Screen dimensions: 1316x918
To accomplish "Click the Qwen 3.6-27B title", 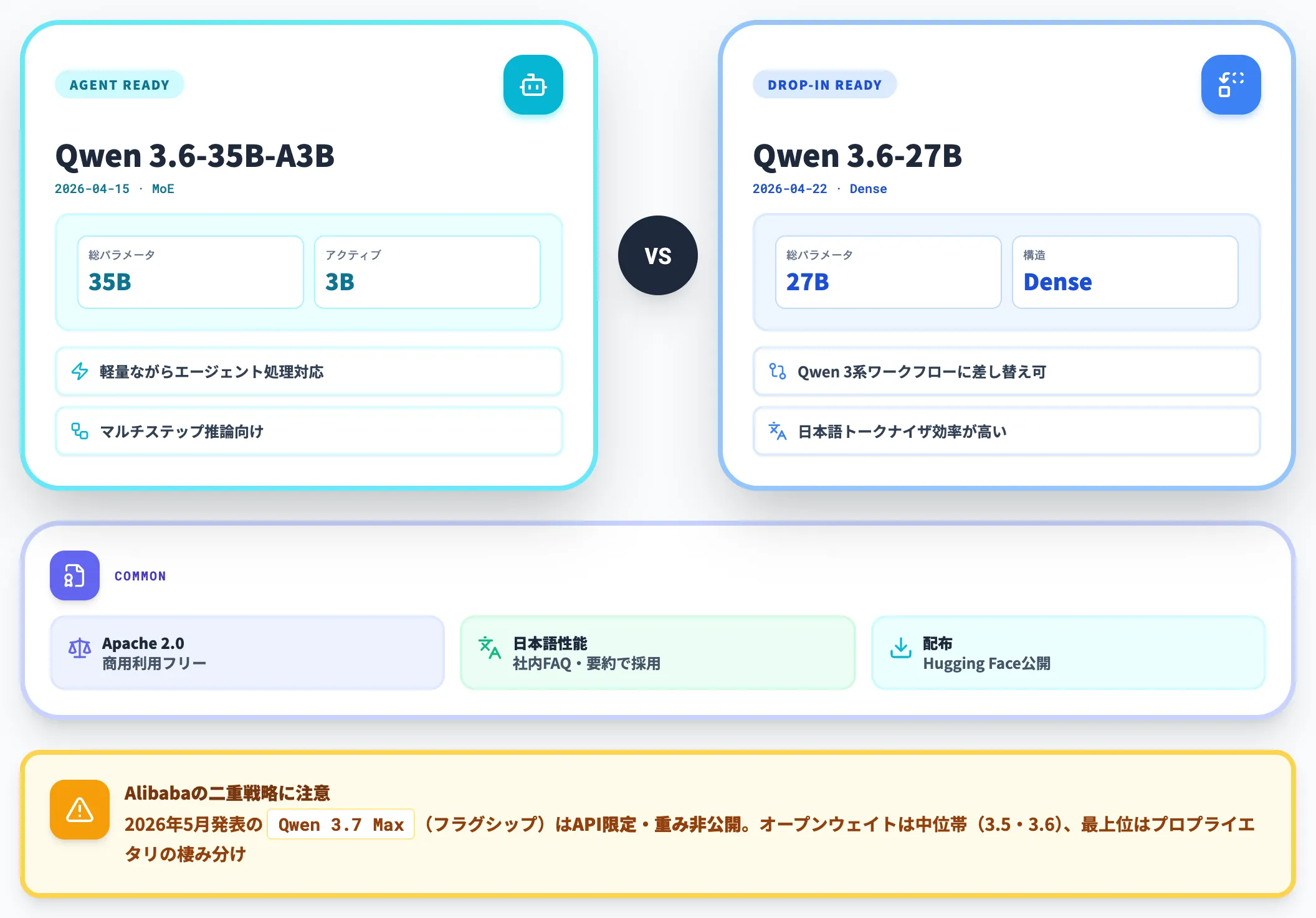I will click(x=857, y=156).
